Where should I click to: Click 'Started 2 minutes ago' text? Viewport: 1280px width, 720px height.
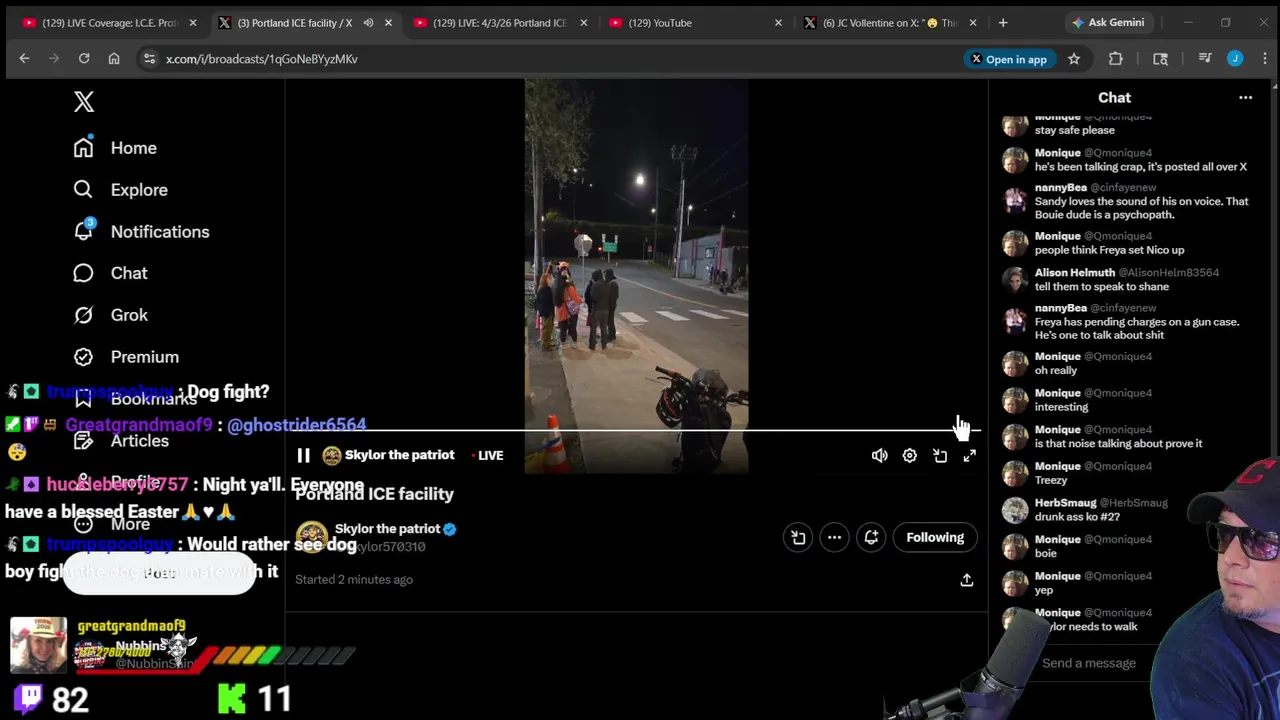pos(354,580)
